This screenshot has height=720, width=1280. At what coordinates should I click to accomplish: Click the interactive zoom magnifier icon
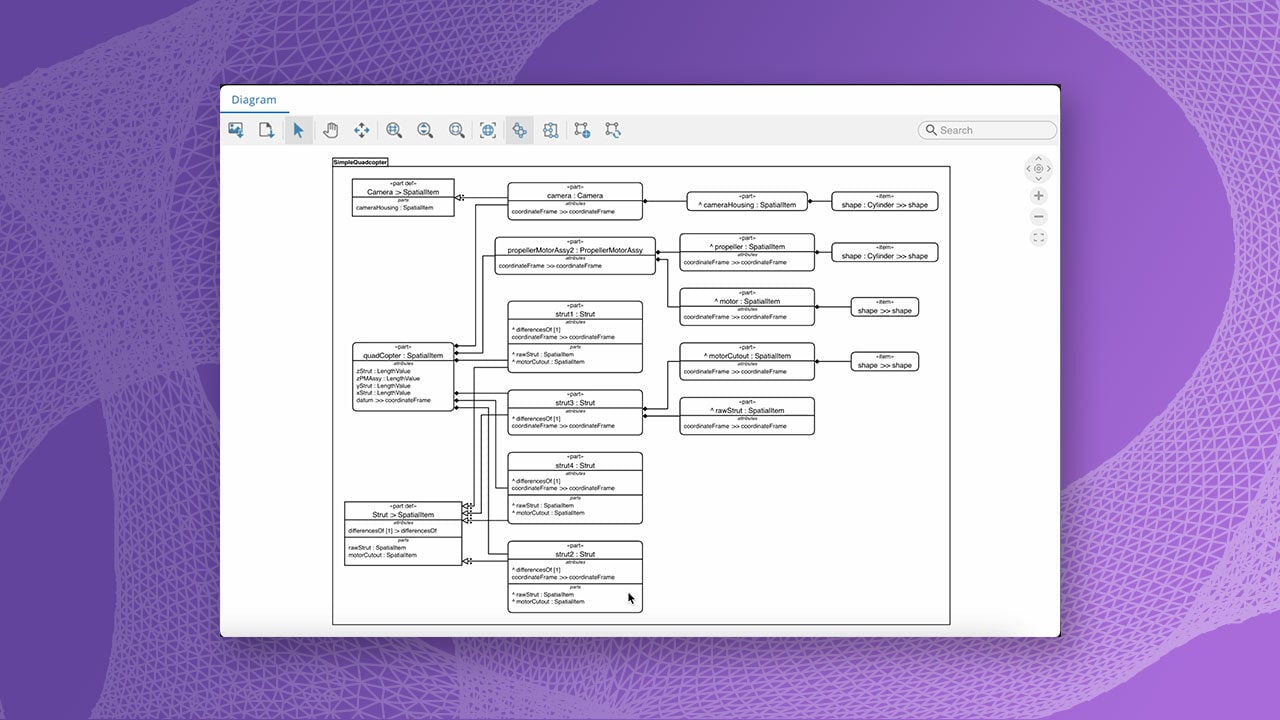click(425, 130)
